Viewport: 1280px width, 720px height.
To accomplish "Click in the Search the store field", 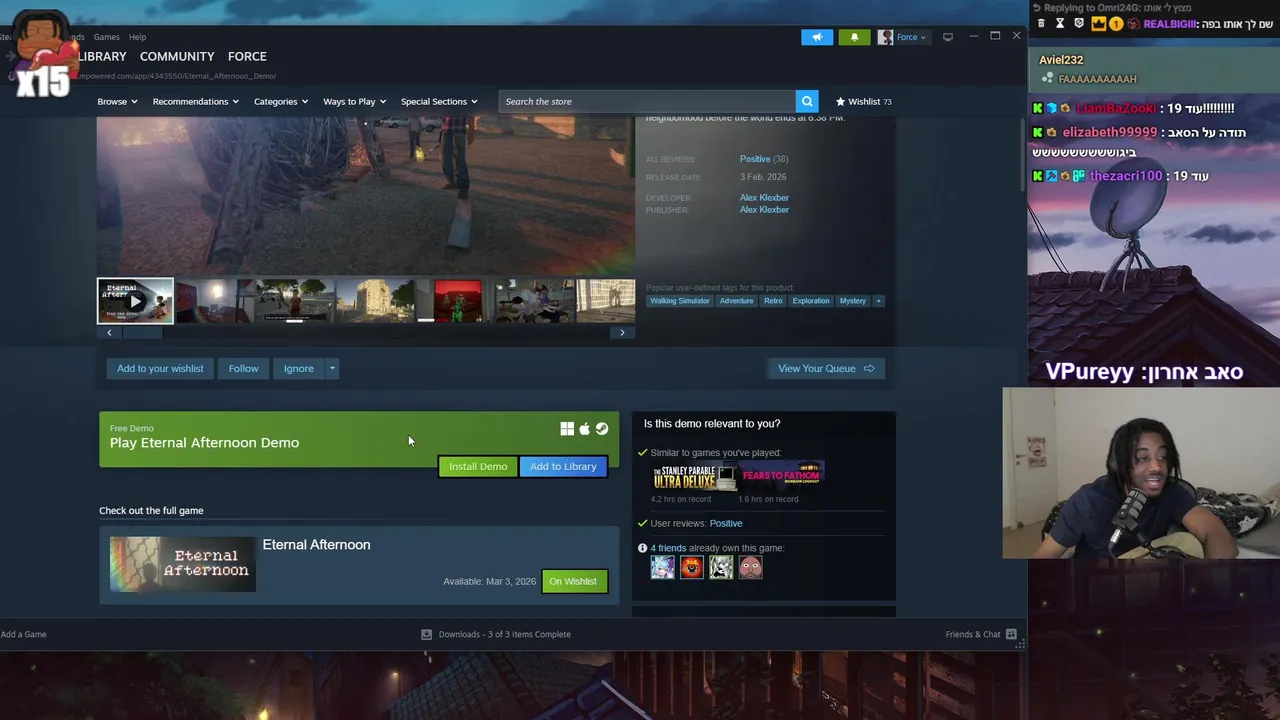I will (x=647, y=101).
